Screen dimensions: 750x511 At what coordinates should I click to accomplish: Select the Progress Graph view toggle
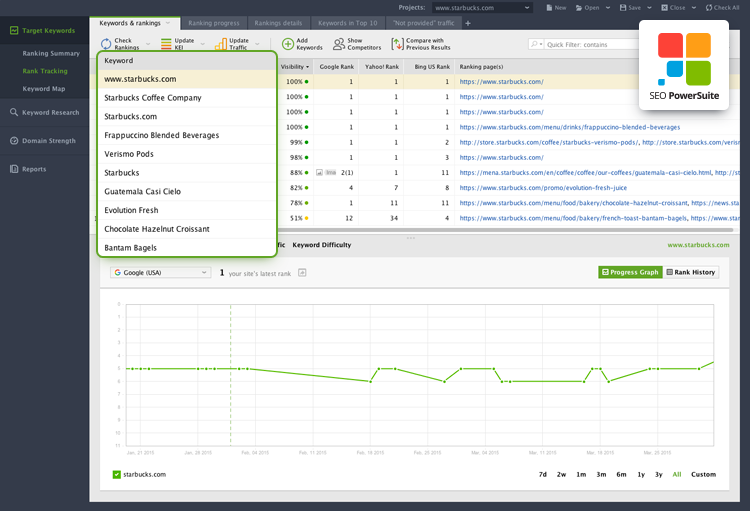[x=630, y=272]
